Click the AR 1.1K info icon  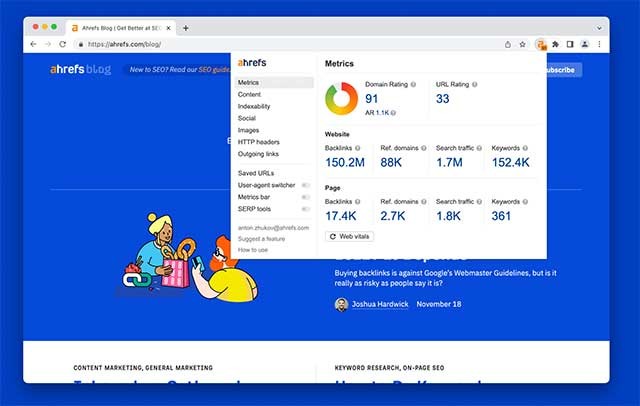tap(393, 113)
